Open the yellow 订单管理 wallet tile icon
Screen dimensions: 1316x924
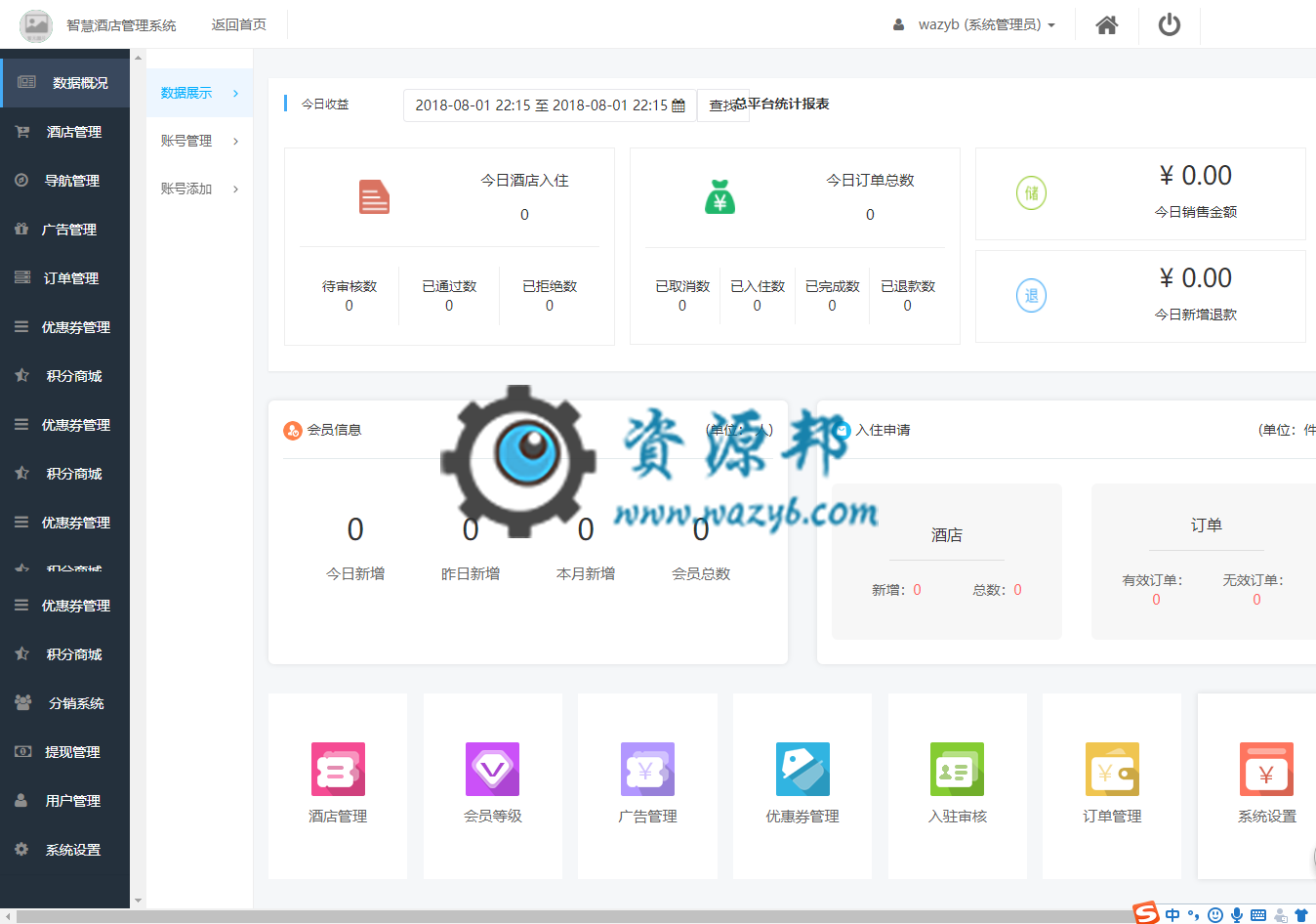click(x=1112, y=769)
